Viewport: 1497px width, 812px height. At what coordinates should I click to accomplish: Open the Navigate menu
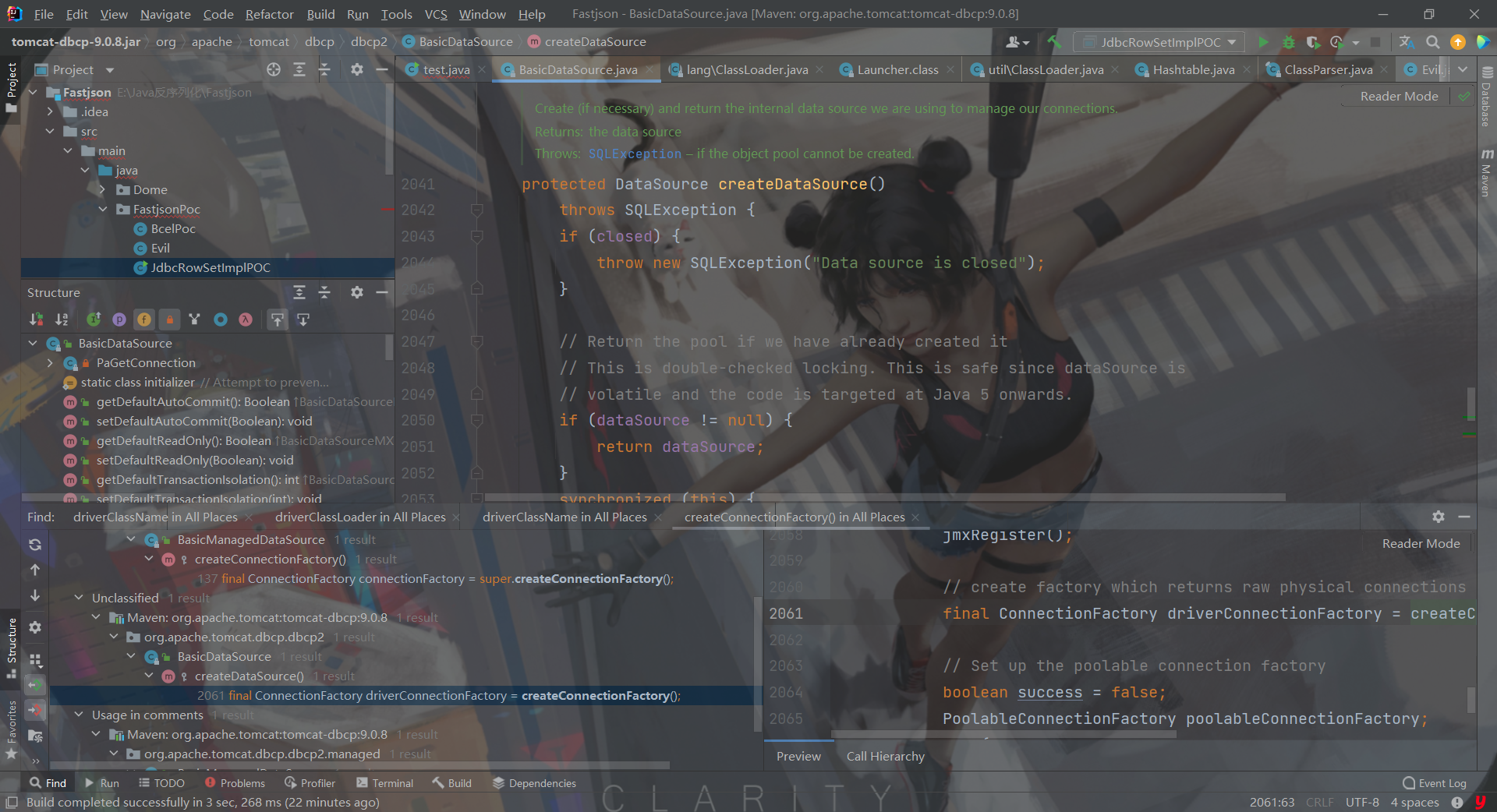tap(165, 14)
